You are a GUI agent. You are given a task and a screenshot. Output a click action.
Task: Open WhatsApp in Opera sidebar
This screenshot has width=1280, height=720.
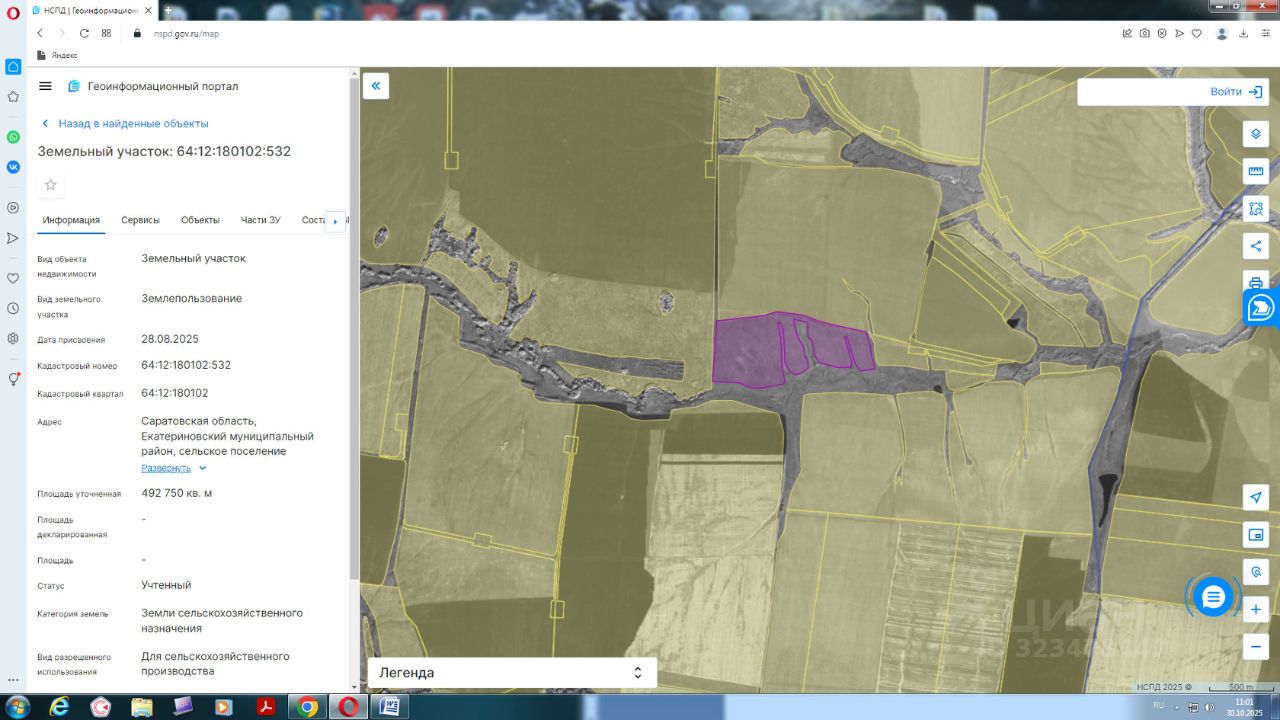pos(13,137)
